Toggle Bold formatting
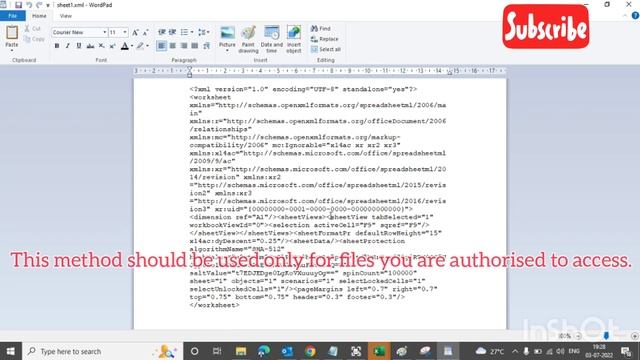 (57, 46)
